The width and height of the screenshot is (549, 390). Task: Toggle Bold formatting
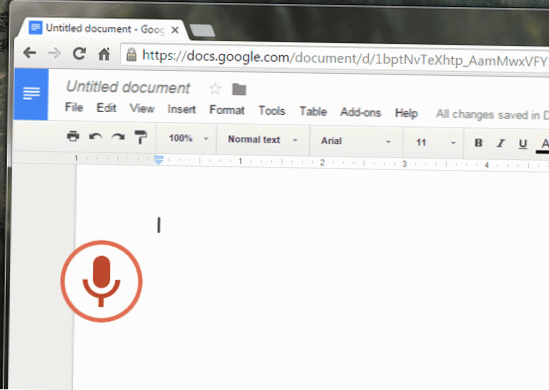478,143
